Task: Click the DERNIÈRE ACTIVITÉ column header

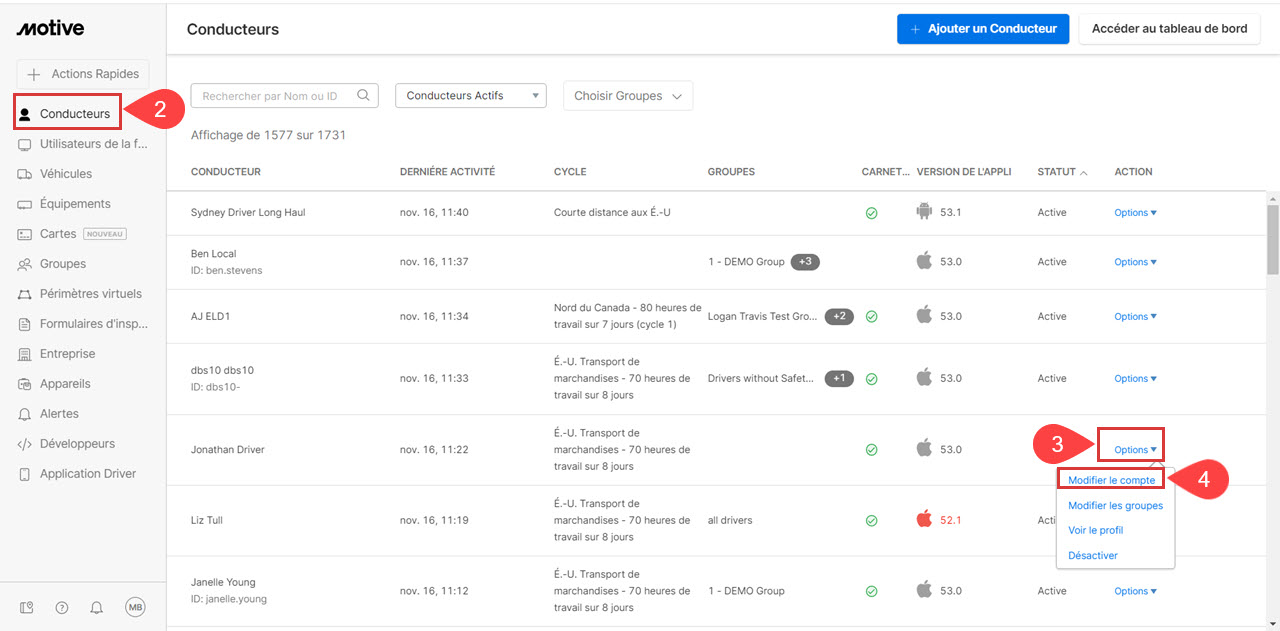Action: click(x=447, y=172)
